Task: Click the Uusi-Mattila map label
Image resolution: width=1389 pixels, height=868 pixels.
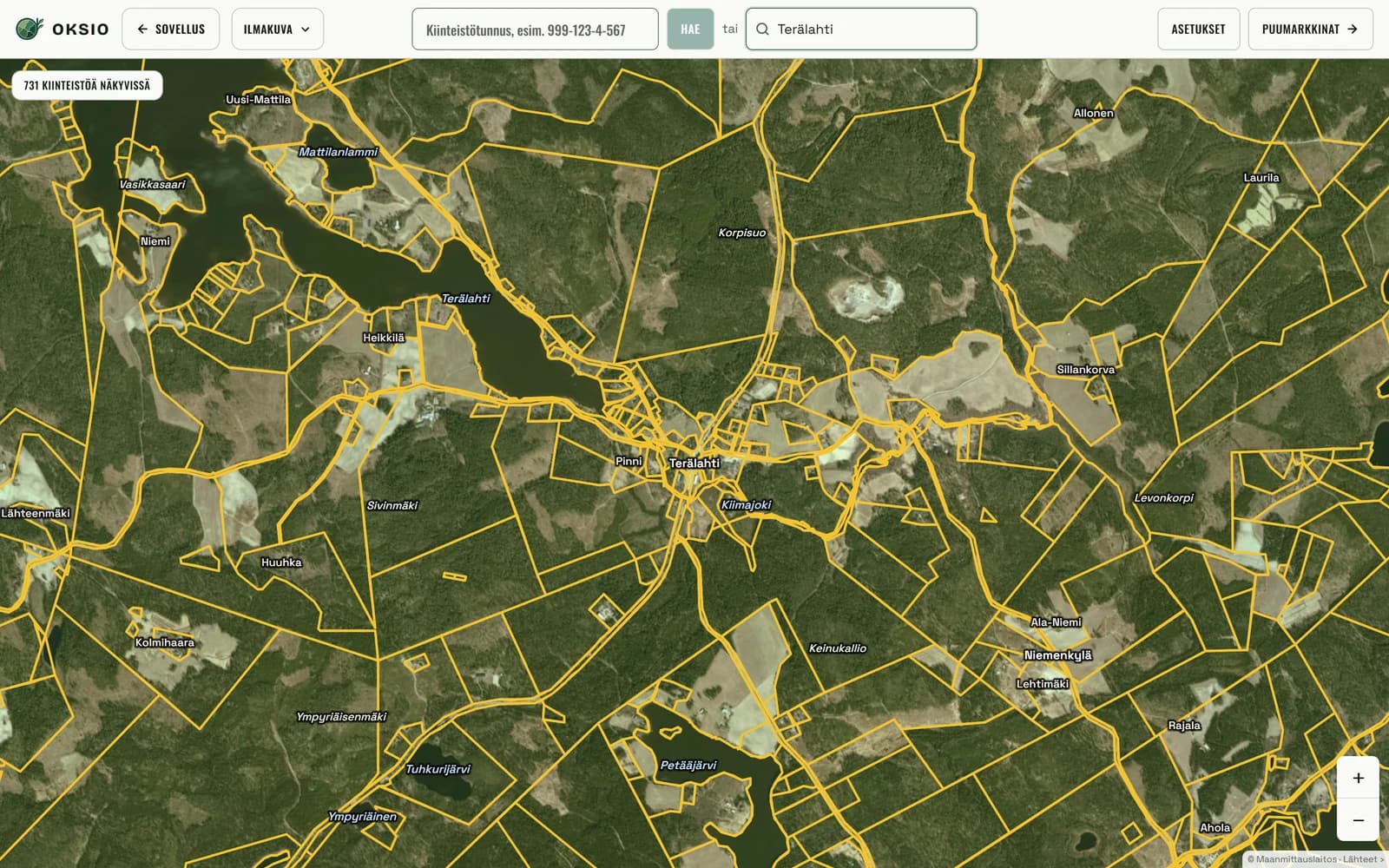Action: pyautogui.click(x=259, y=100)
